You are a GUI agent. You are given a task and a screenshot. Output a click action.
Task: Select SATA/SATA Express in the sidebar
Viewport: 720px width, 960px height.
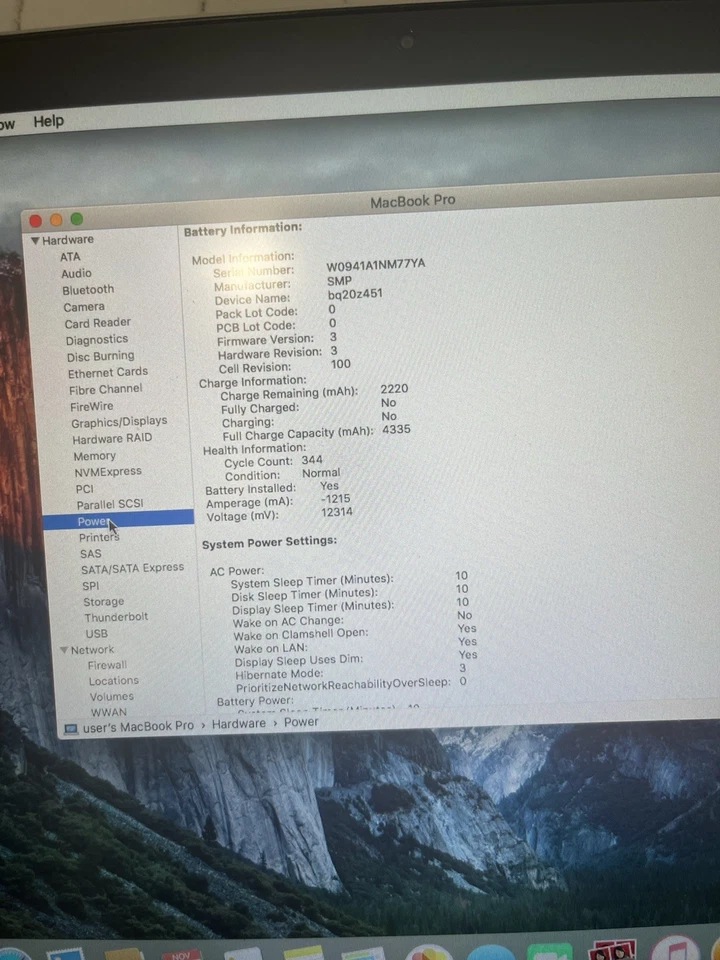132,569
